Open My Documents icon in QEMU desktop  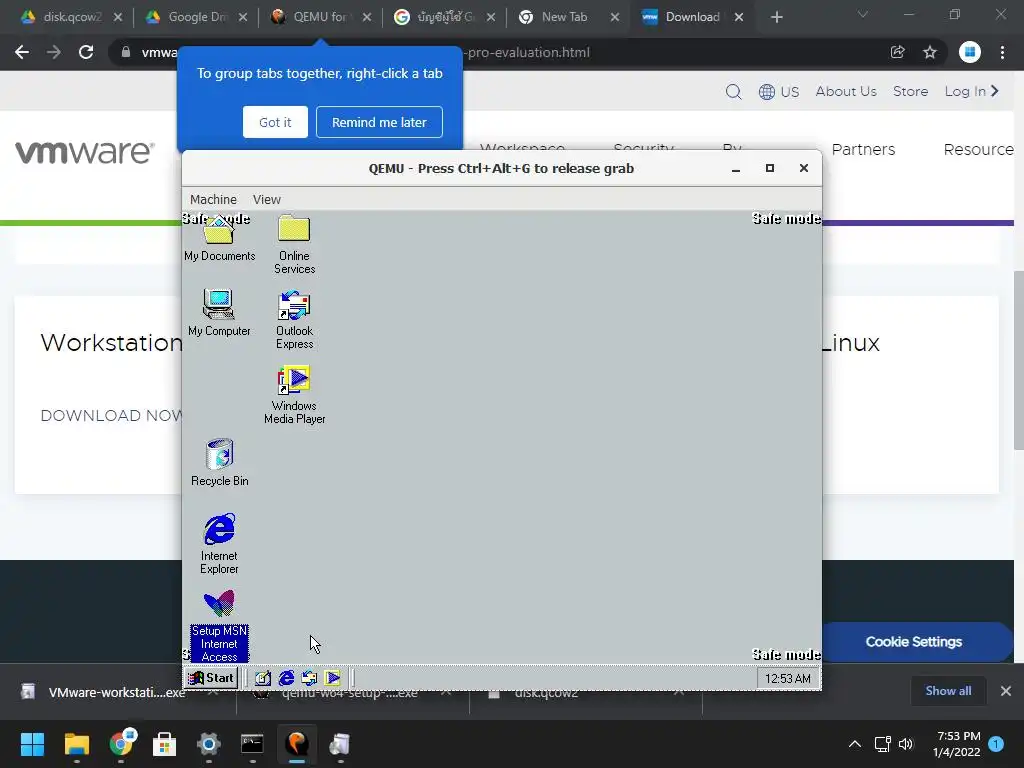click(x=219, y=238)
